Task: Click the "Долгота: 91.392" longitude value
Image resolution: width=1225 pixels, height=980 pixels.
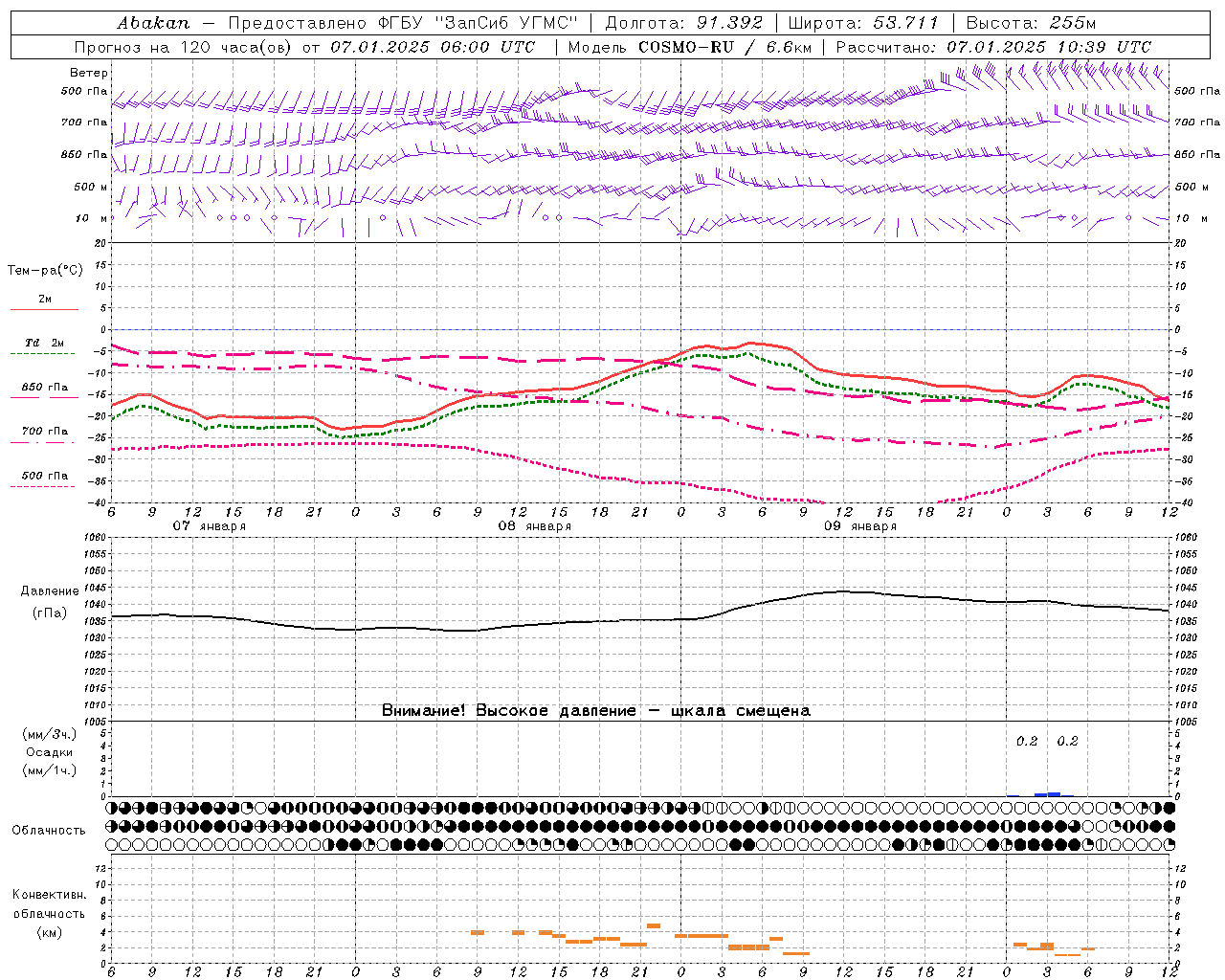Action: click(684, 23)
